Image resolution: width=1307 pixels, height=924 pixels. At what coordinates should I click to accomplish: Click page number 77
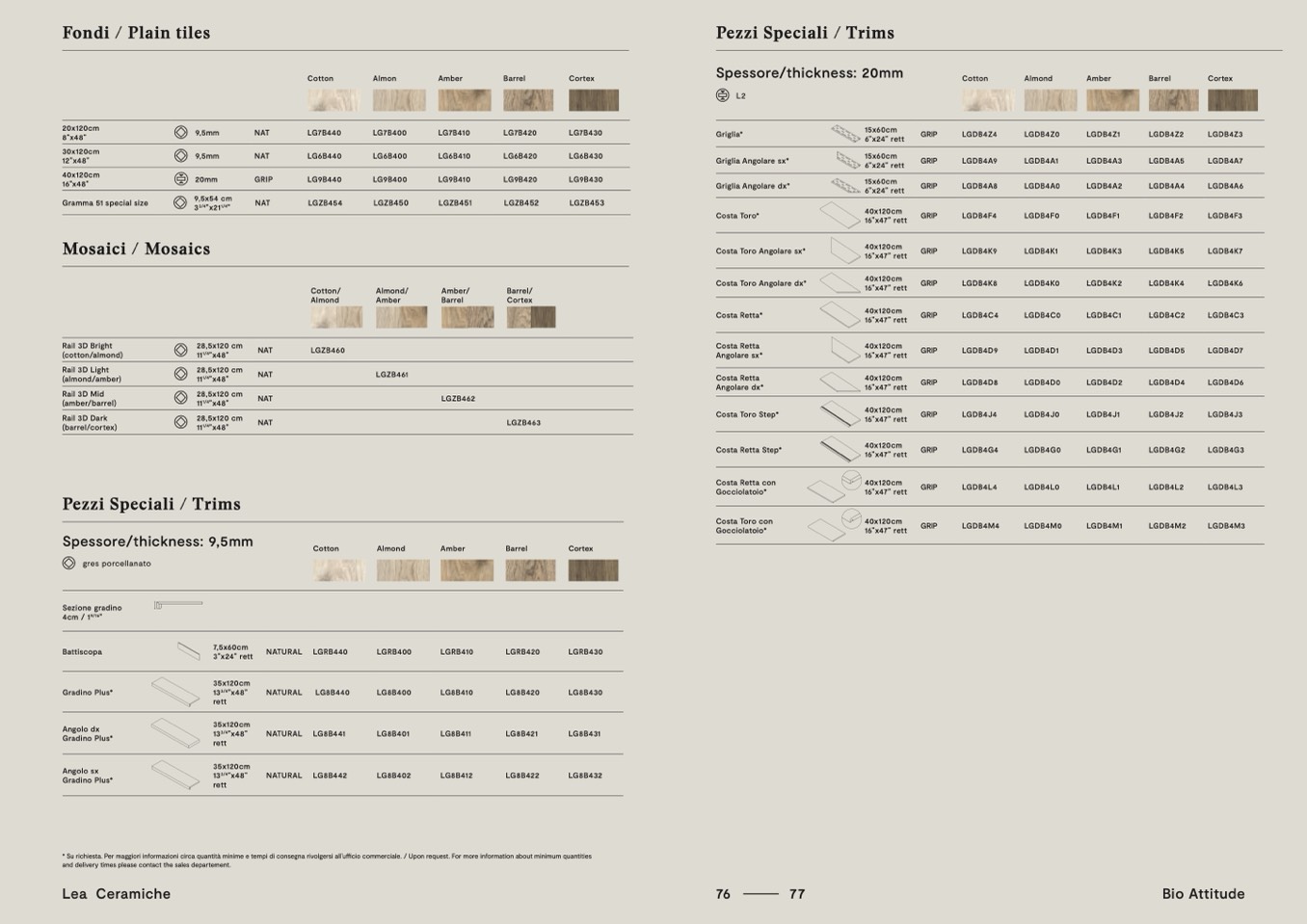point(797,894)
